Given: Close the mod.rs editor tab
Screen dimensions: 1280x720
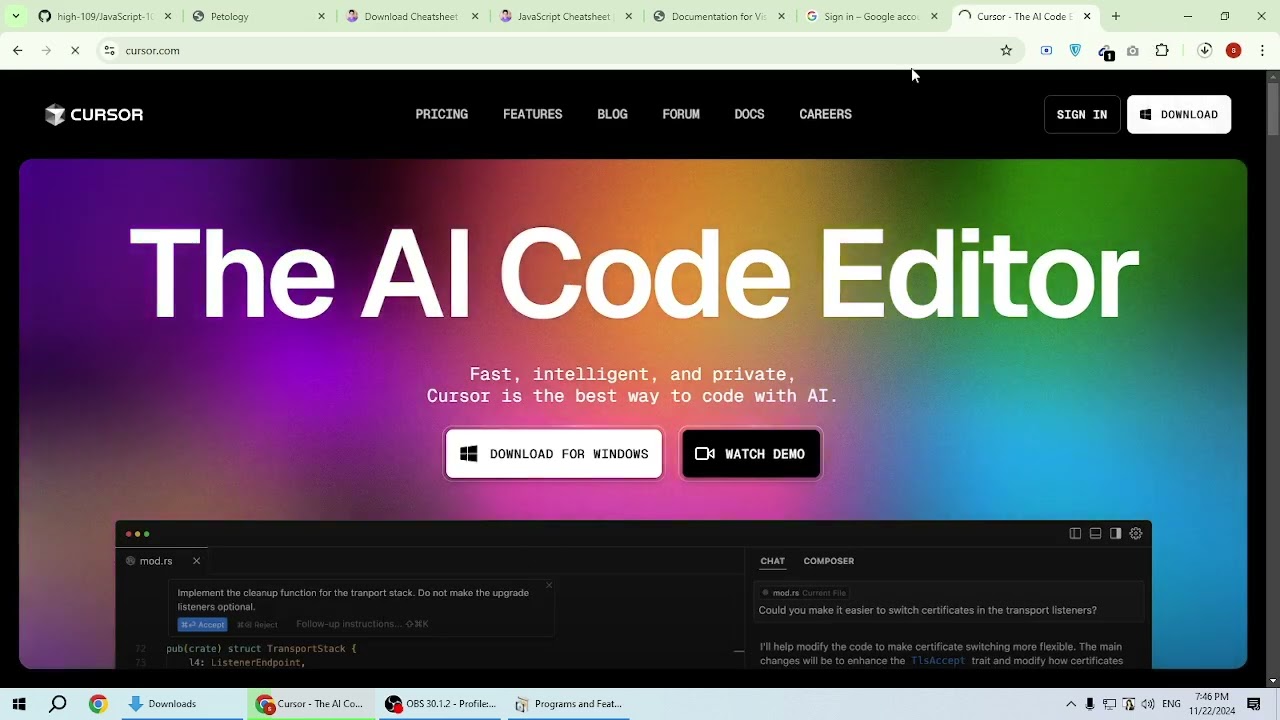Looking at the screenshot, I should pyautogui.click(x=196, y=561).
